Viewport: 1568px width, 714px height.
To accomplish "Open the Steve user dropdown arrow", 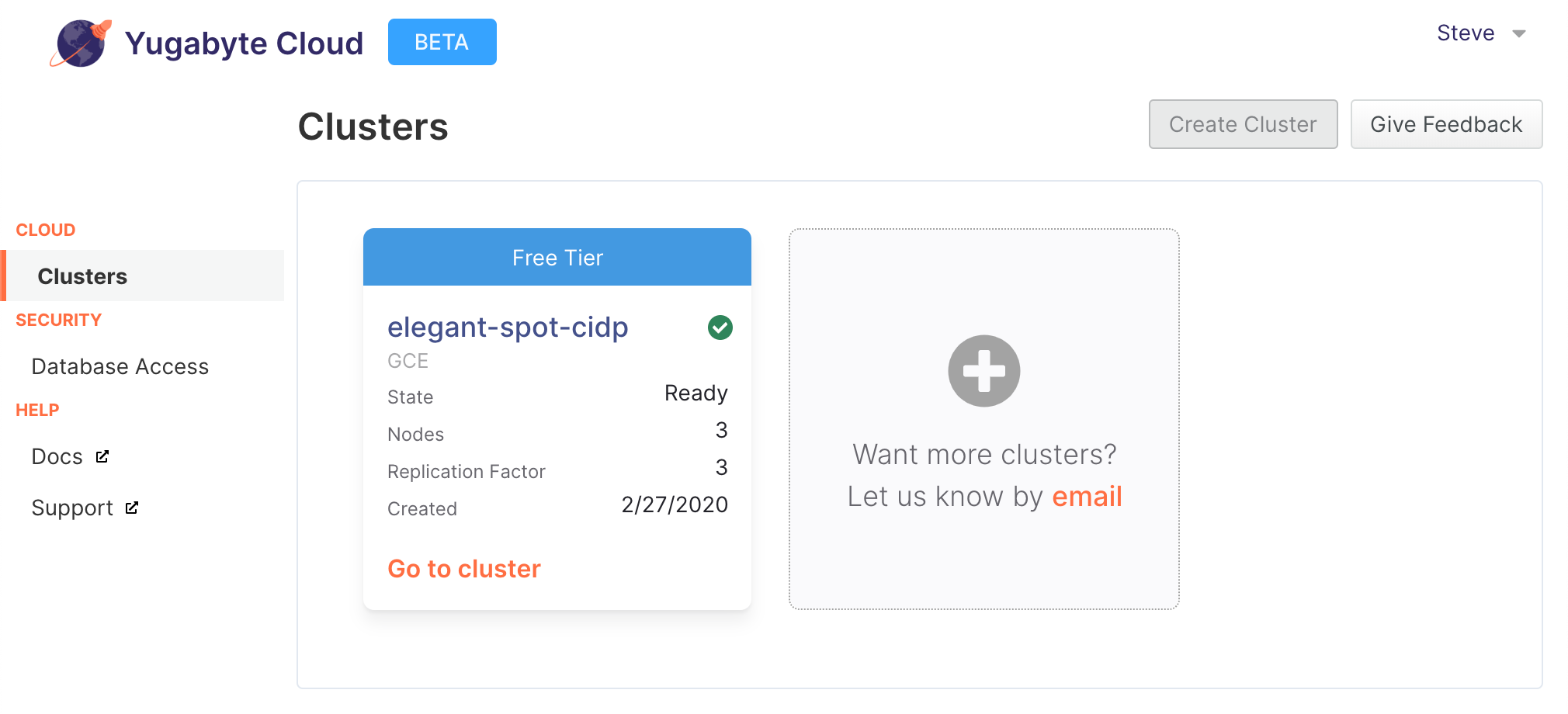I will 1519,33.
